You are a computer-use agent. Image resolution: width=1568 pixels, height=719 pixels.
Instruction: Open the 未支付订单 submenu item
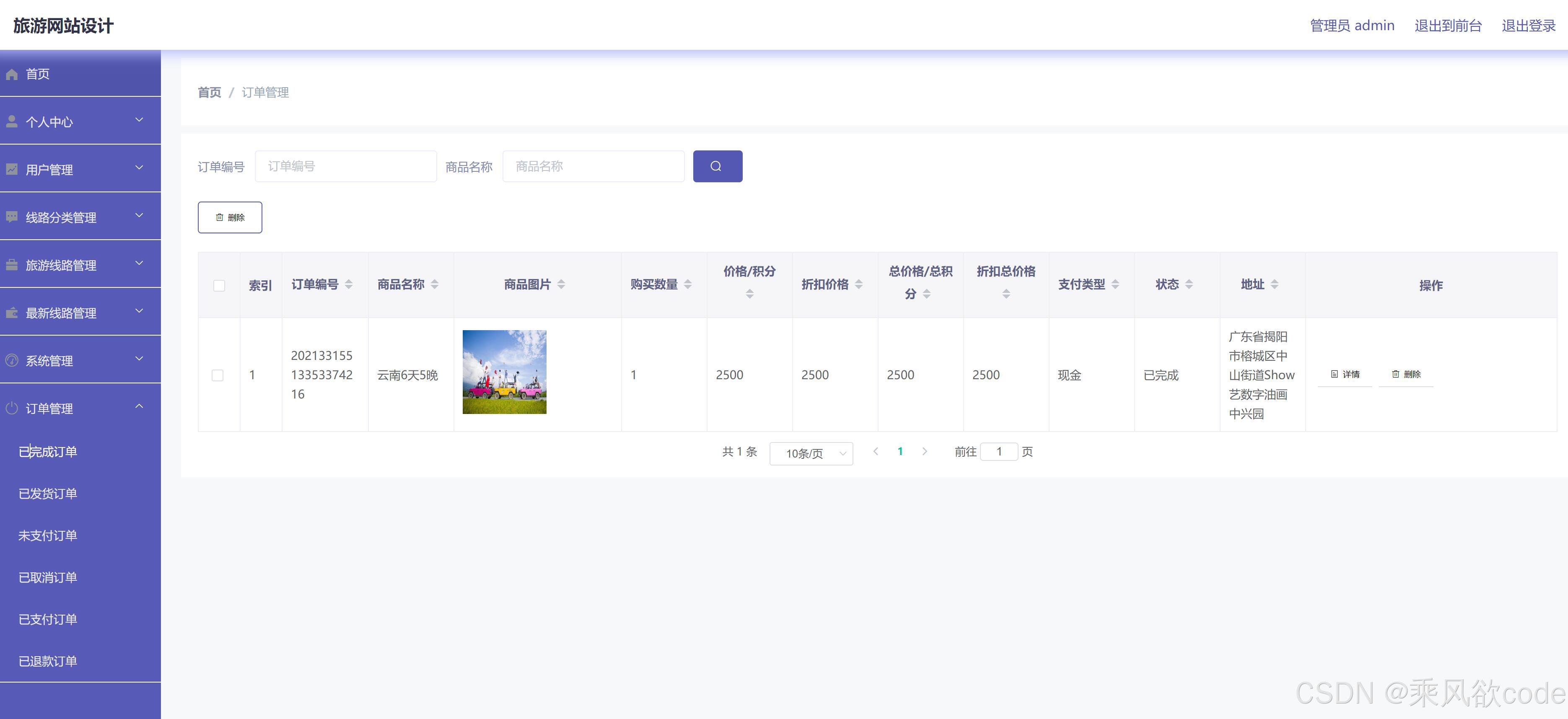click(47, 535)
